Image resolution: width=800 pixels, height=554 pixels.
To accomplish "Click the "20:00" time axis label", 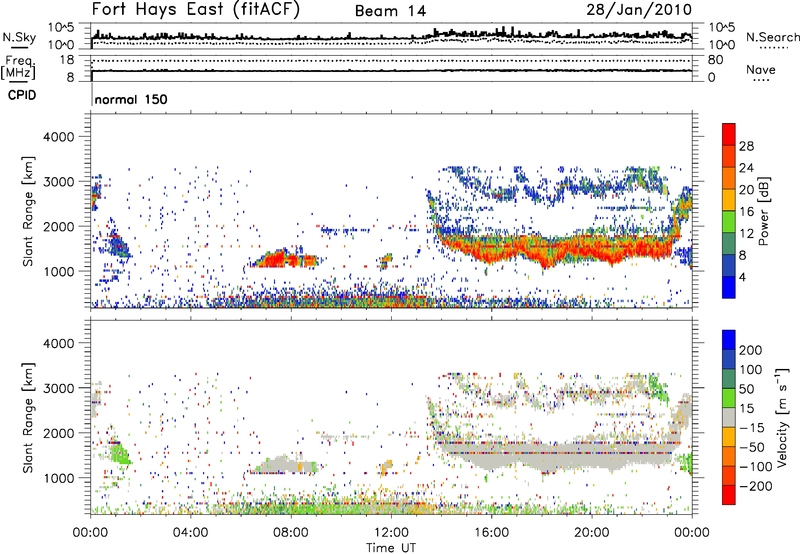I will click(x=592, y=533).
